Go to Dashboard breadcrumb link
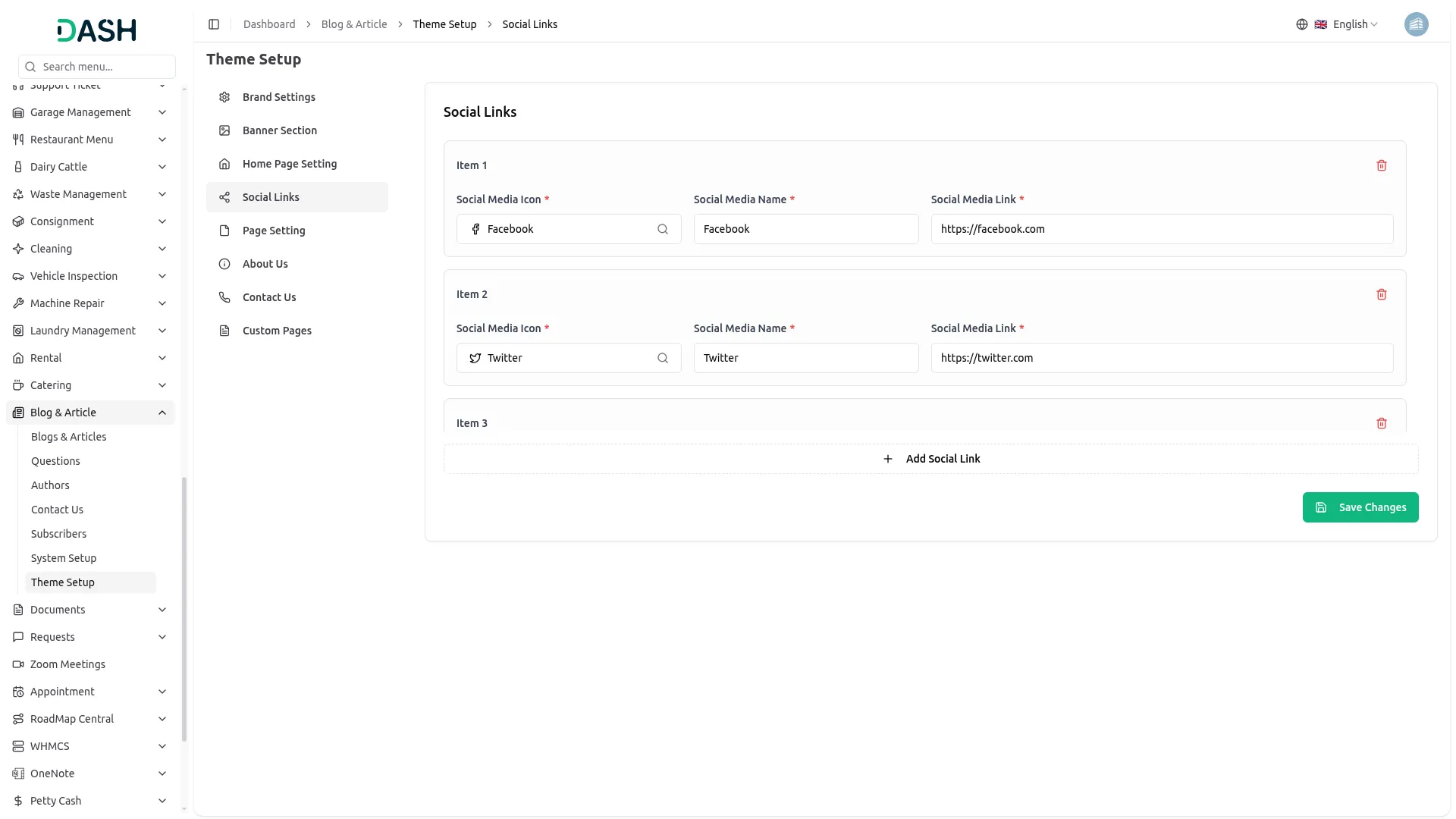Image resolution: width=1456 pixels, height=819 pixels. coord(269,24)
